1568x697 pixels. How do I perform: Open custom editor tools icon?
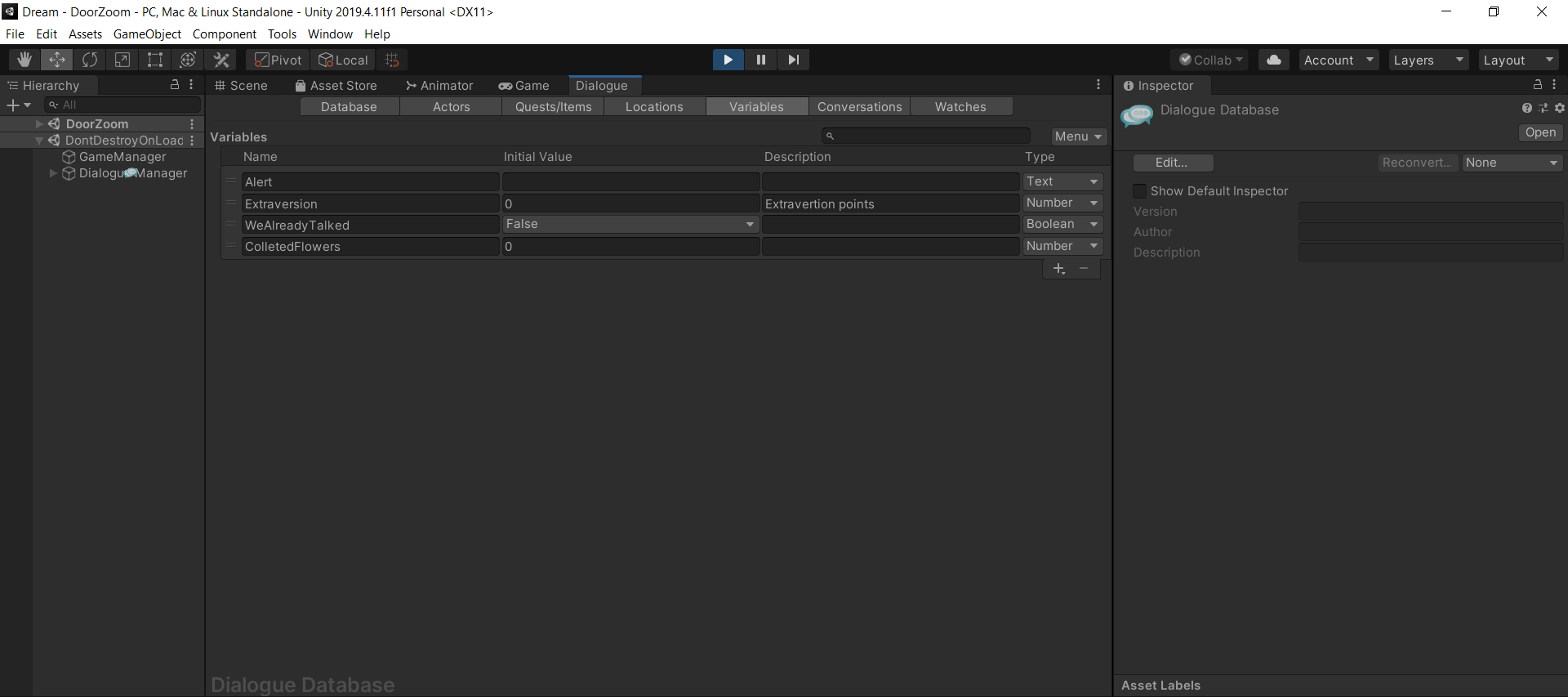[x=221, y=60]
